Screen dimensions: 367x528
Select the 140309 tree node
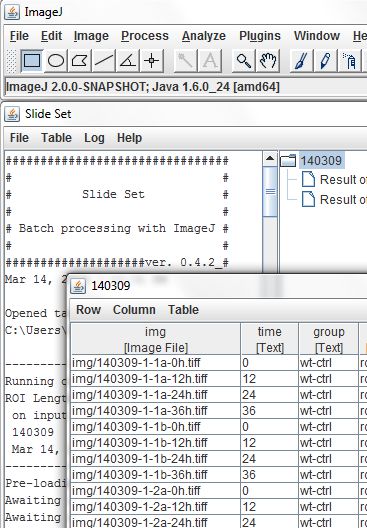(x=321, y=161)
